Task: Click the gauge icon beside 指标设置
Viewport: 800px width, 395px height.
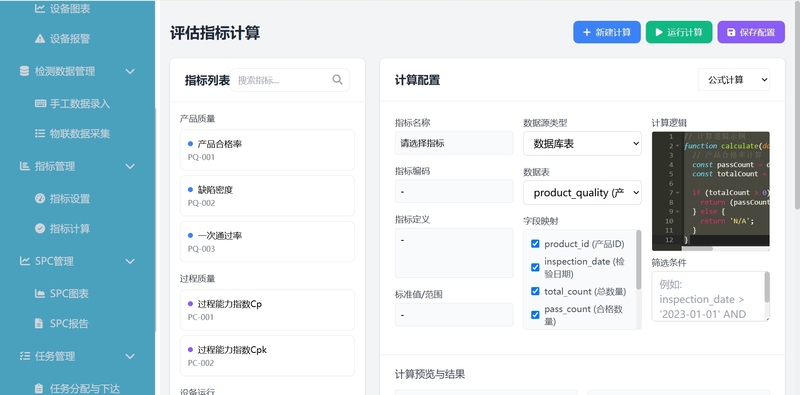Action: [x=40, y=198]
